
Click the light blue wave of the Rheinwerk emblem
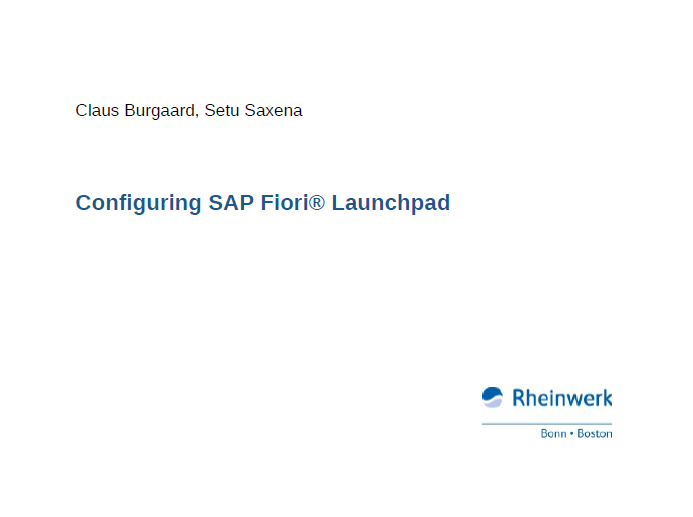pyautogui.click(x=493, y=403)
